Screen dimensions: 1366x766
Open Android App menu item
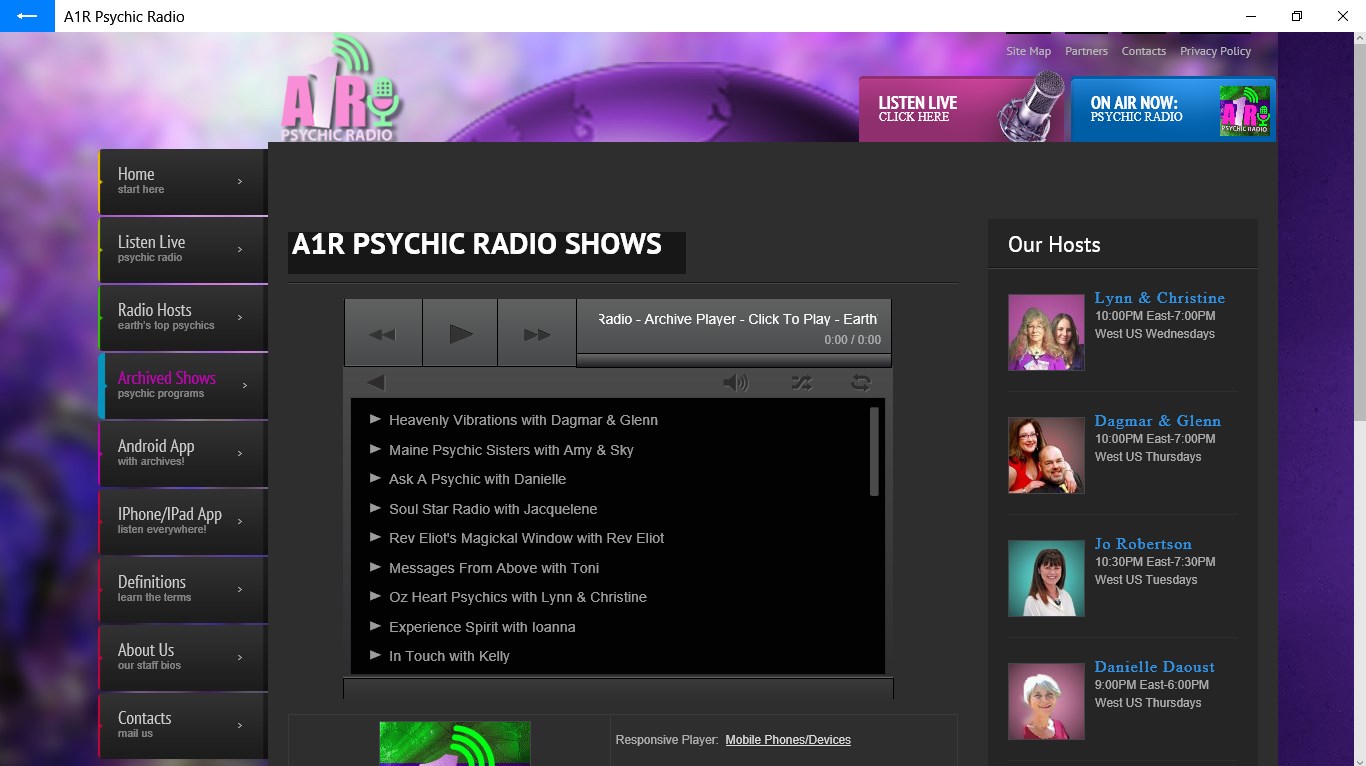183,453
